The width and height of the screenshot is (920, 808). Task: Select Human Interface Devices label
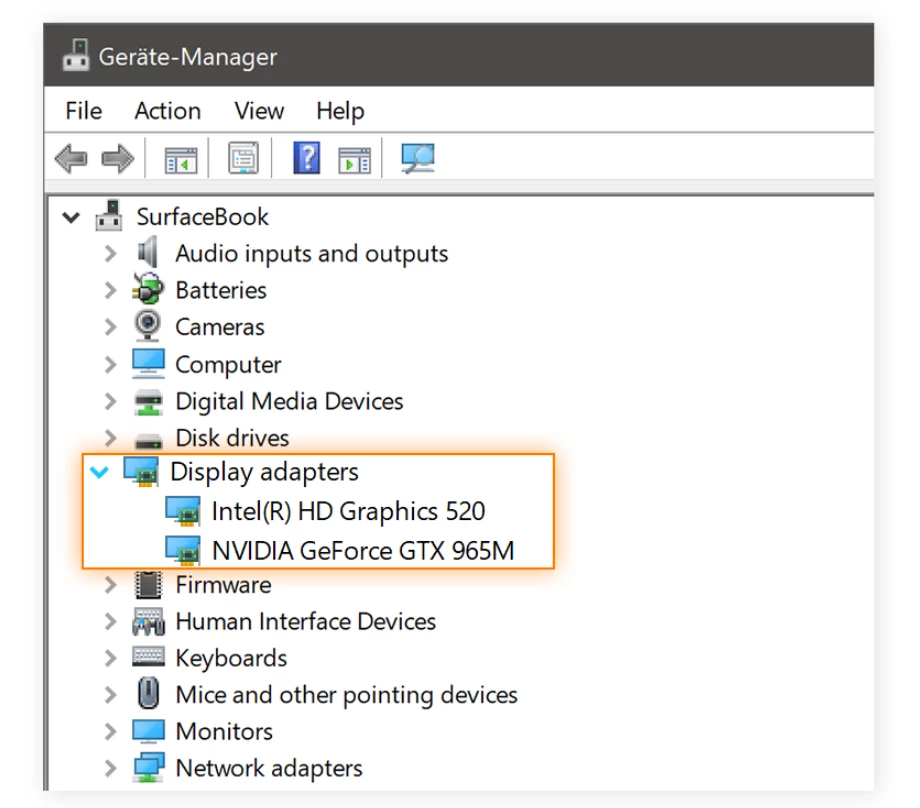pyautogui.click(x=306, y=621)
